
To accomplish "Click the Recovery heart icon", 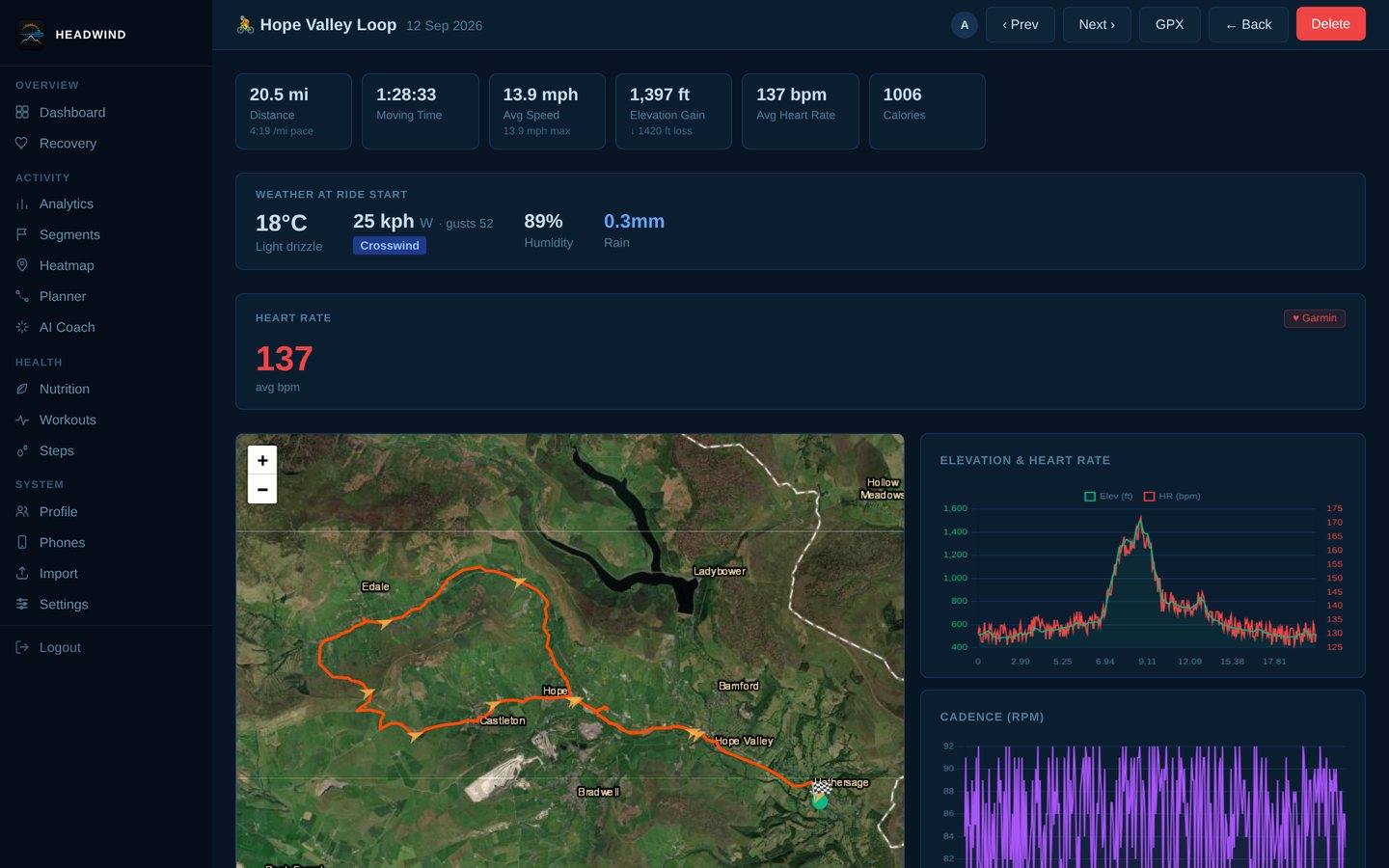I will [x=22, y=144].
